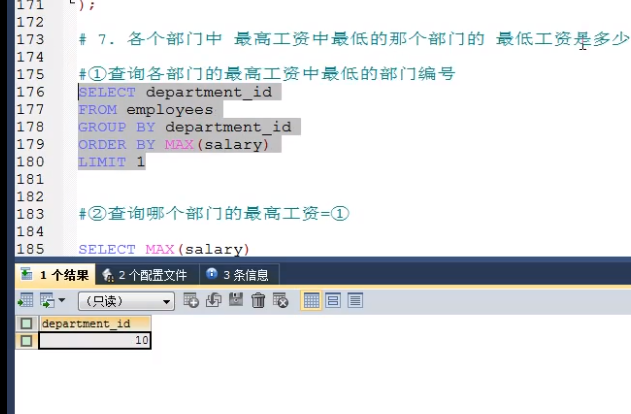
Task: Click 'GROUP BY department_id' on line 178
Action: pyautogui.click(x=185, y=127)
